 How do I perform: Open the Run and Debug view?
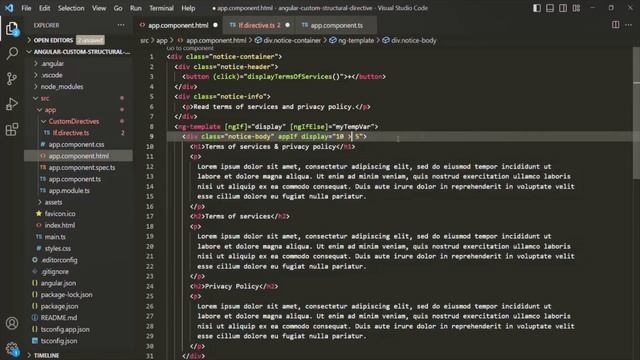pyautogui.click(x=12, y=104)
